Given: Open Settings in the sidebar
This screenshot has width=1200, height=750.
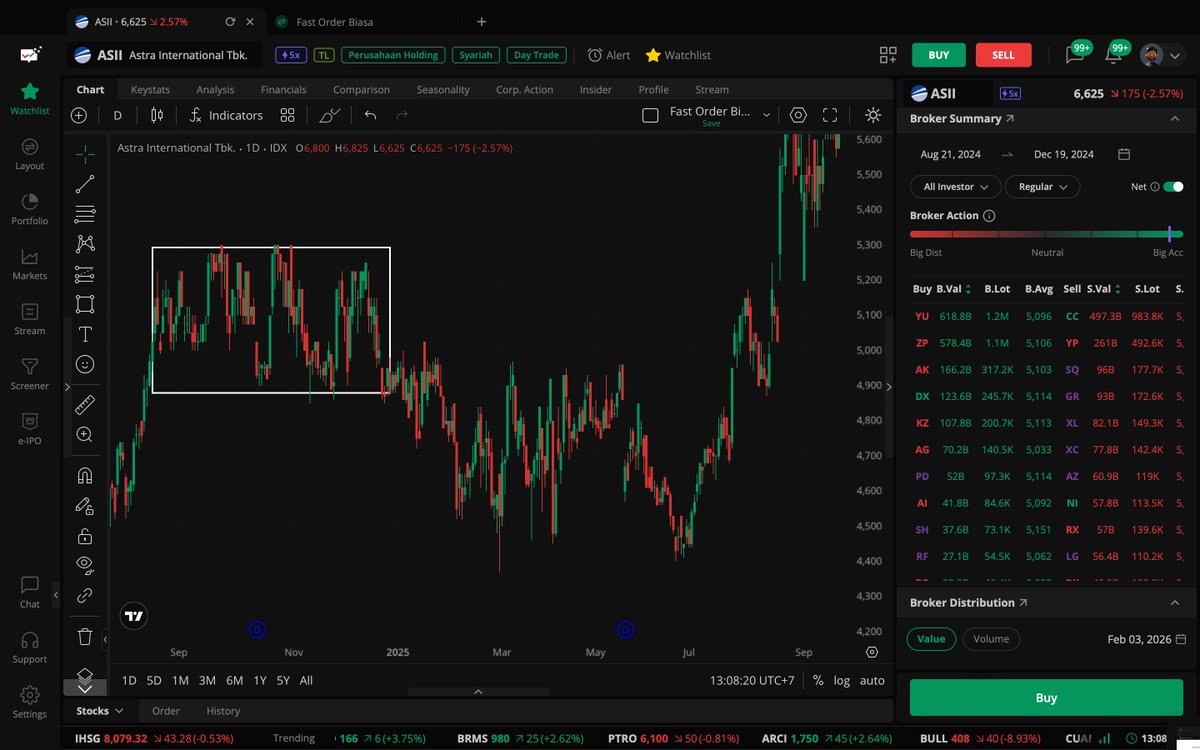Looking at the screenshot, I should (30, 703).
